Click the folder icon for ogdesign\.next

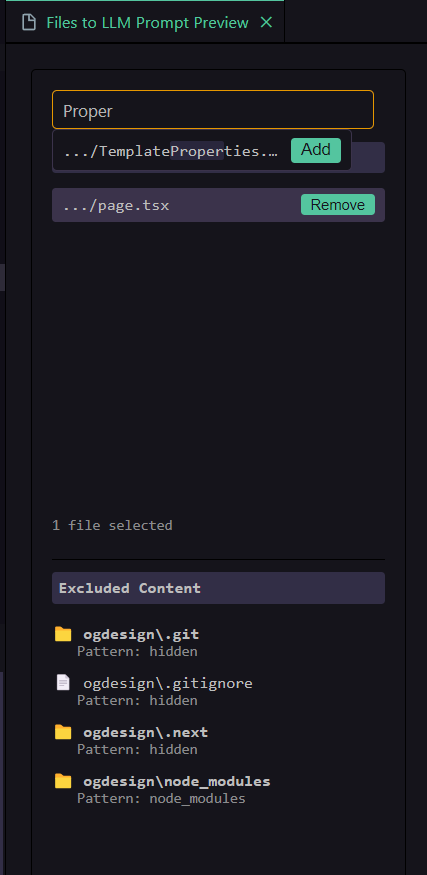pos(63,732)
